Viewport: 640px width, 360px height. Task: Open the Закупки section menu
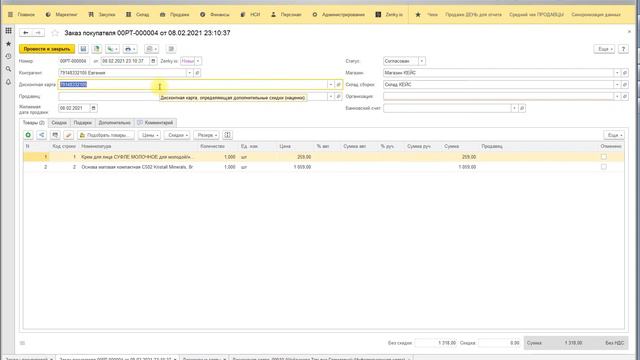[x=102, y=14]
